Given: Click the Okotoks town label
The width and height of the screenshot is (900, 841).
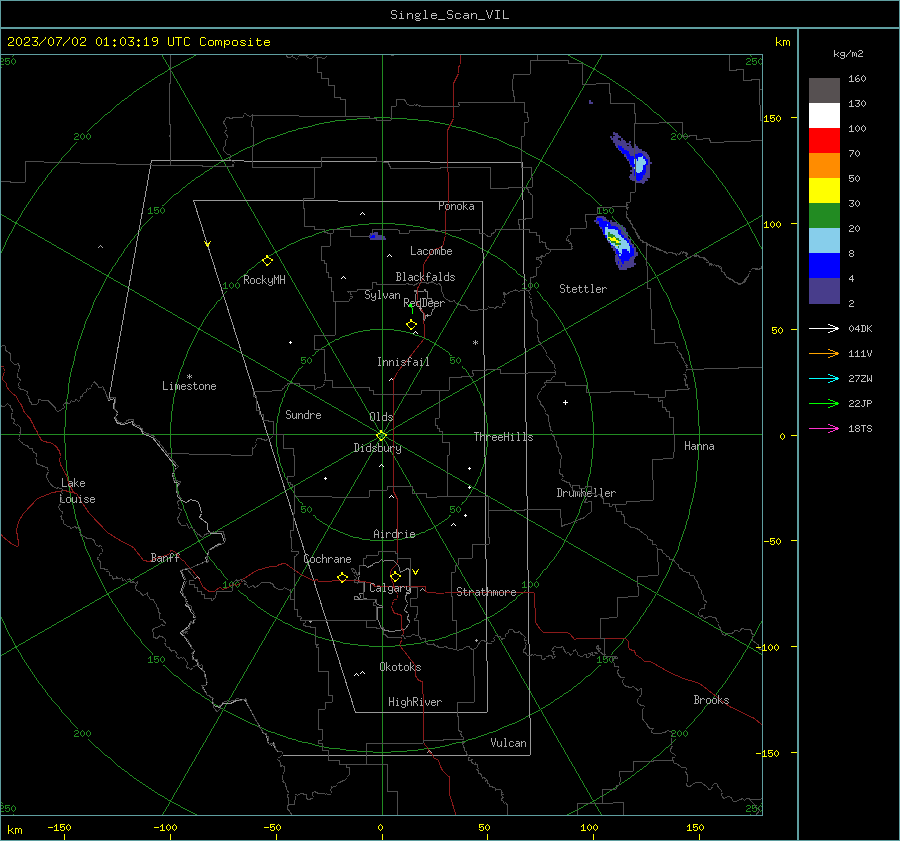Looking at the screenshot, I should (400, 667).
